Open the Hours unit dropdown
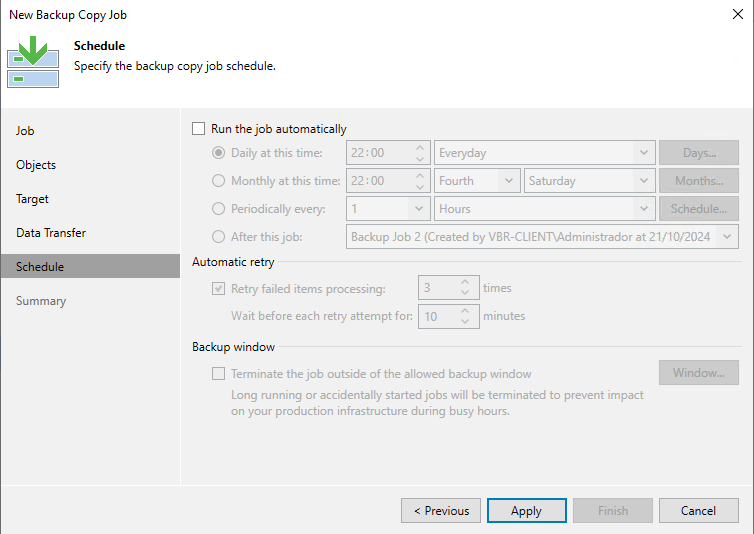Viewport: 754px width, 534px height. tap(544, 209)
